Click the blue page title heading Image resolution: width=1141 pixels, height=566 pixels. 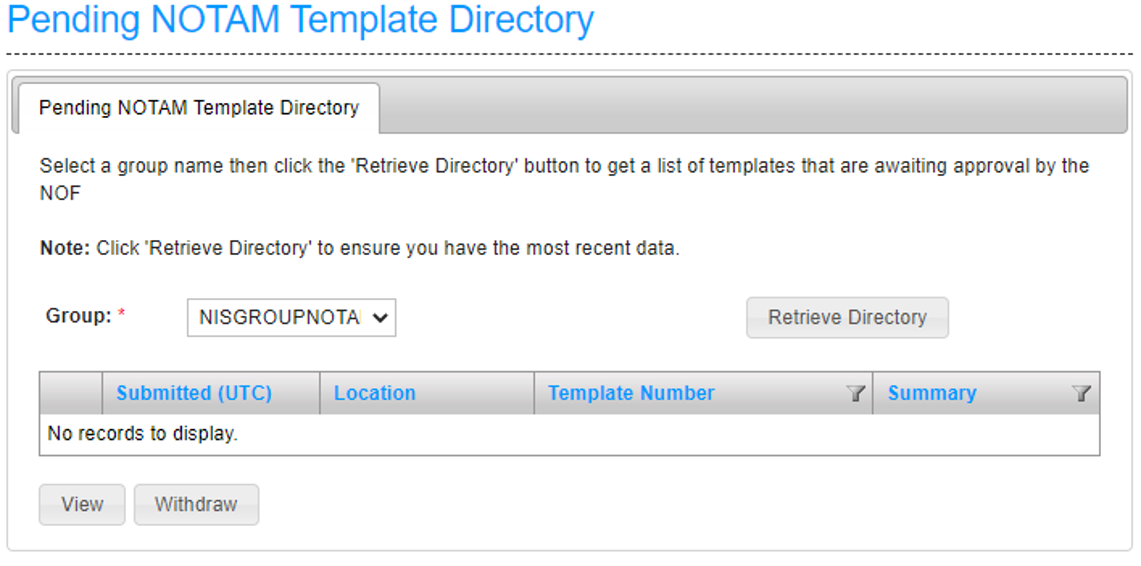click(x=301, y=20)
